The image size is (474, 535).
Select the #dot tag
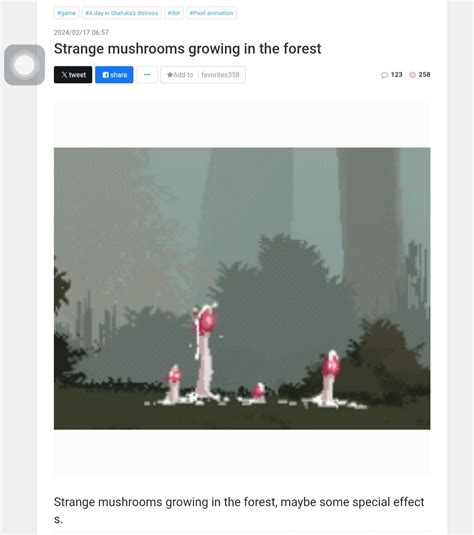point(174,13)
